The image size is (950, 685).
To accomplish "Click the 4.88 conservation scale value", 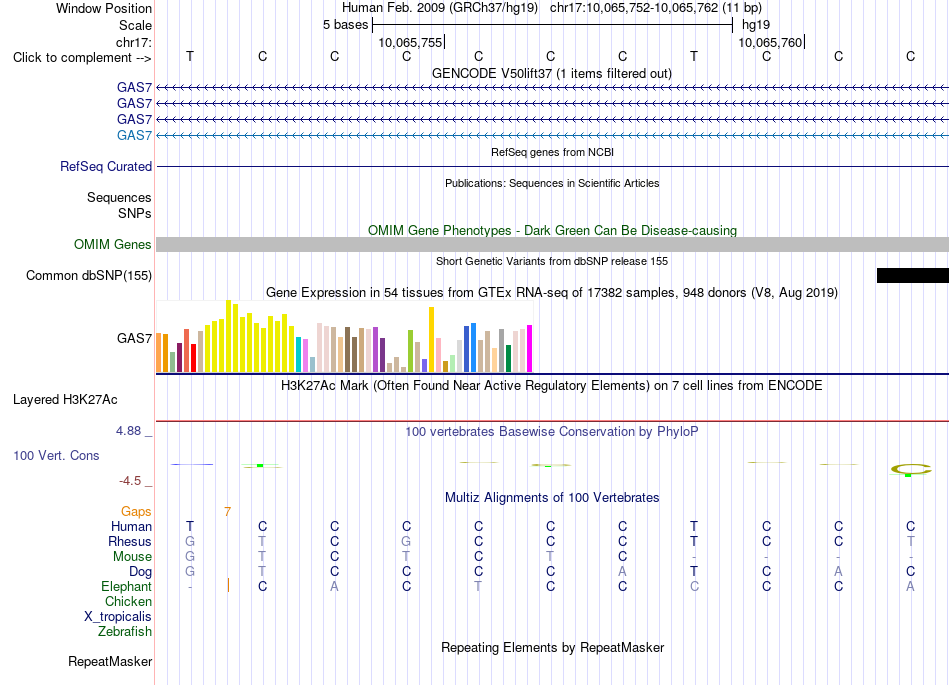I will click(x=128, y=431).
